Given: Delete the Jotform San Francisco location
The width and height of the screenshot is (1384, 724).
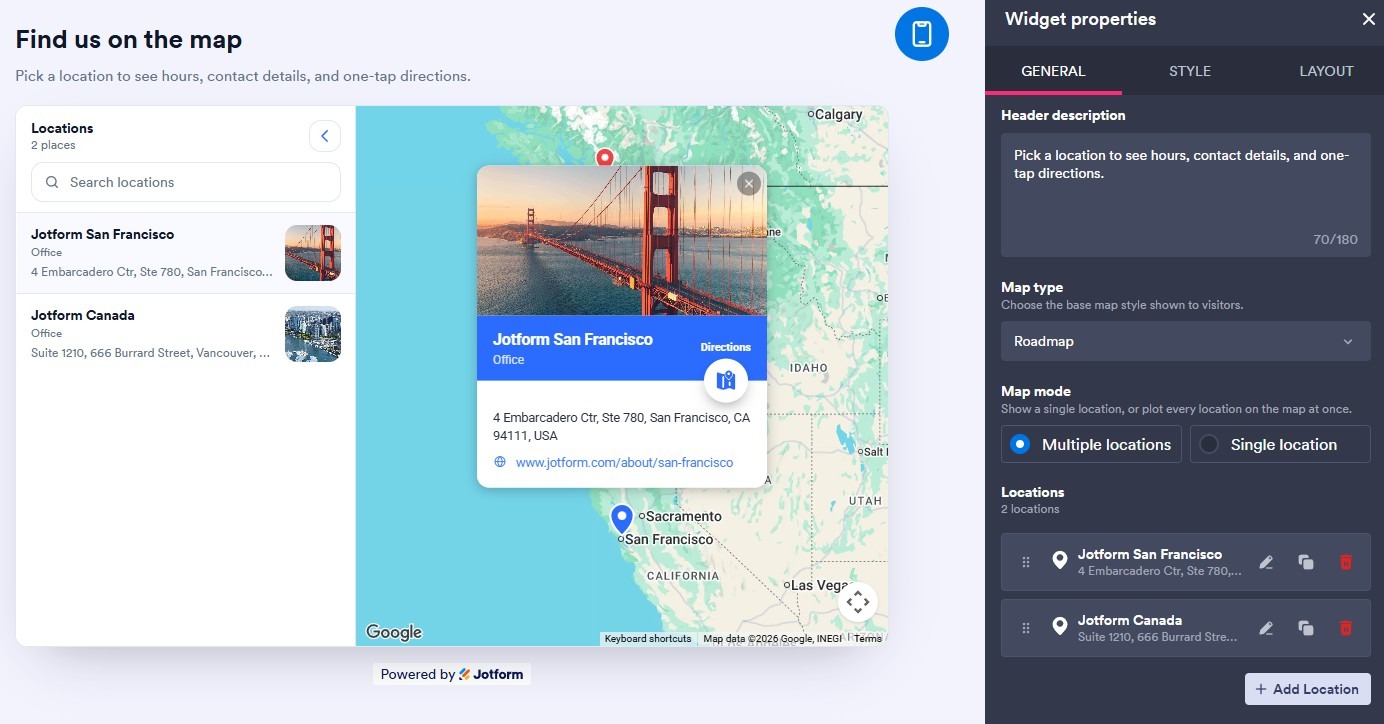Looking at the screenshot, I should (x=1345, y=562).
